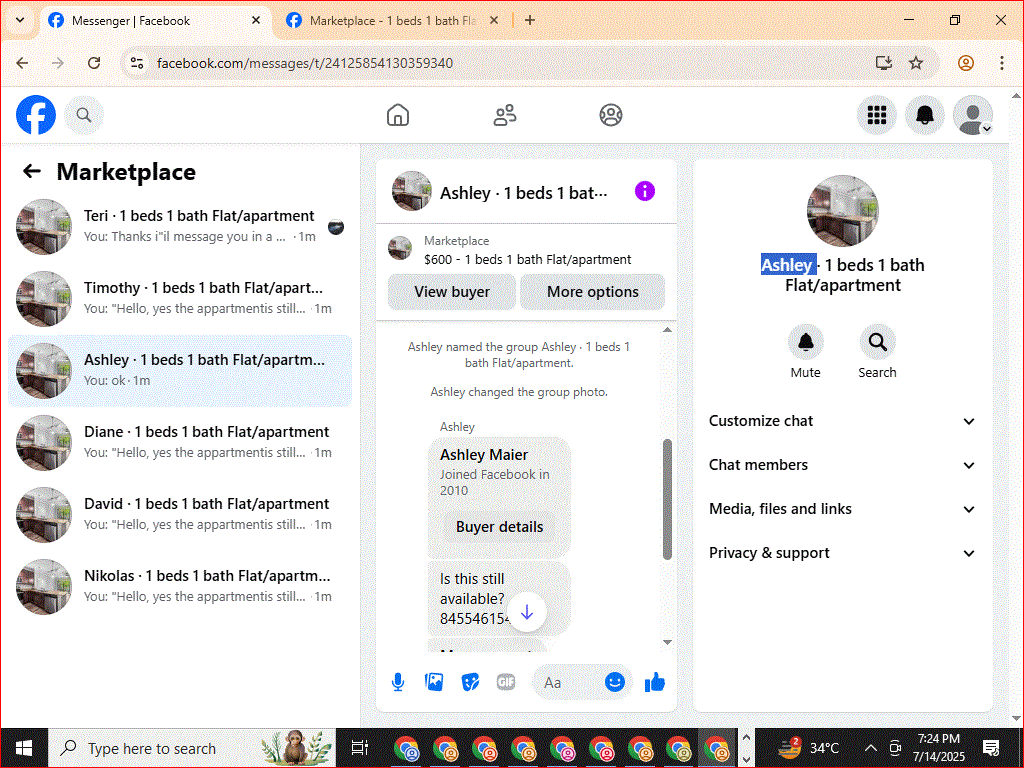Go back from Marketplace chat list

coord(31,171)
